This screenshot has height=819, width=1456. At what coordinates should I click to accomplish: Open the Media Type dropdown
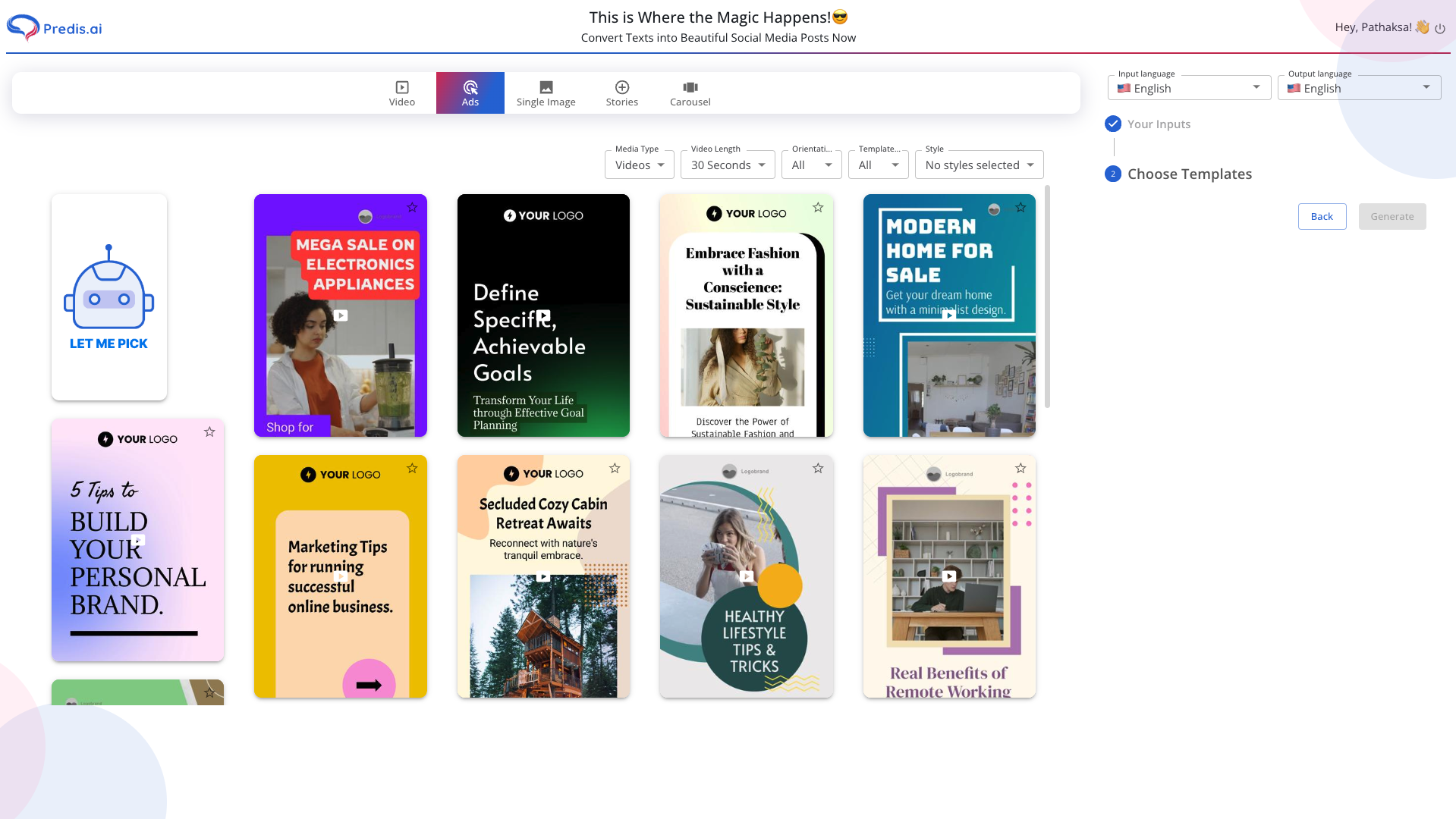[638, 165]
